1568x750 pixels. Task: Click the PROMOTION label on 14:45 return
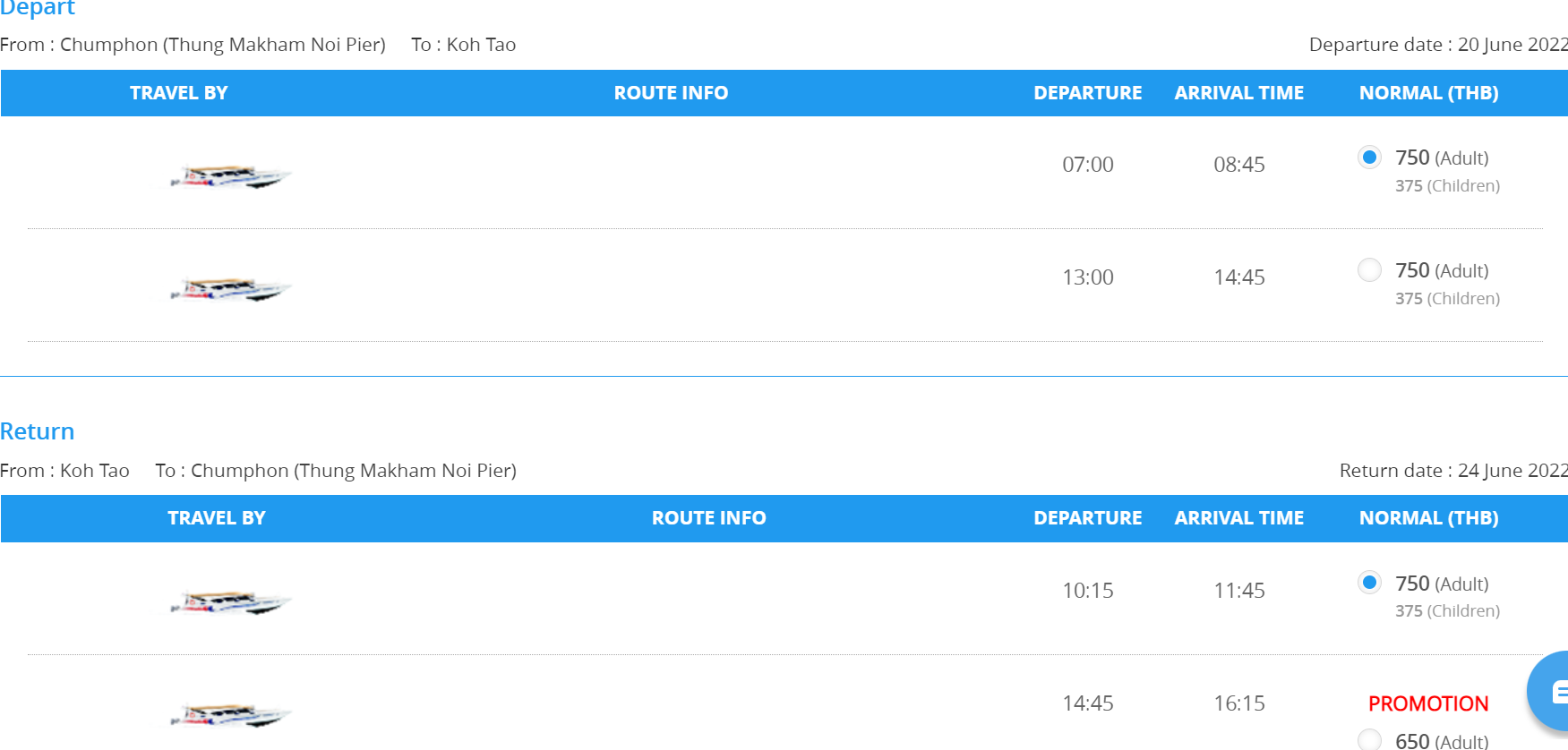click(1428, 703)
